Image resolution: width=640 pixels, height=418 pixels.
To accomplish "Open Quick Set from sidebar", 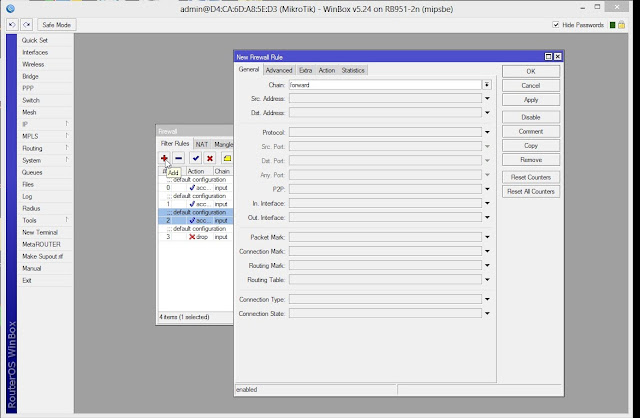I will point(35,40).
